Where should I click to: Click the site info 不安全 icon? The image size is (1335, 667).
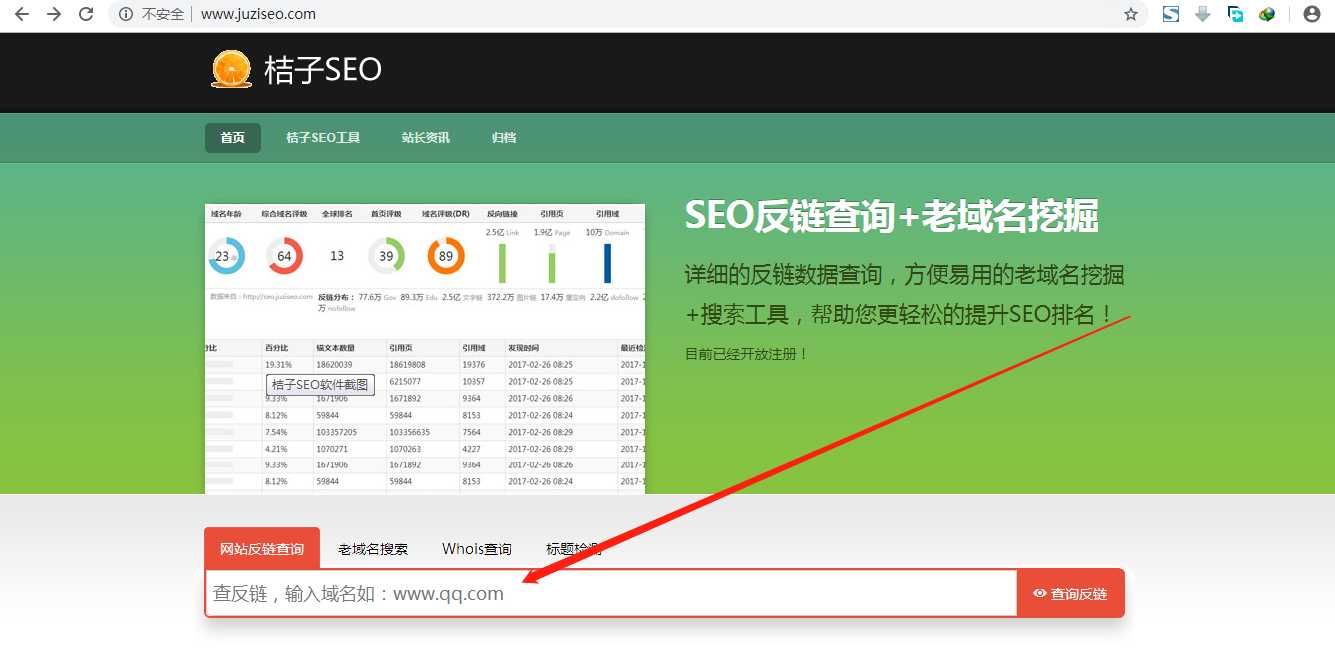click(x=125, y=14)
